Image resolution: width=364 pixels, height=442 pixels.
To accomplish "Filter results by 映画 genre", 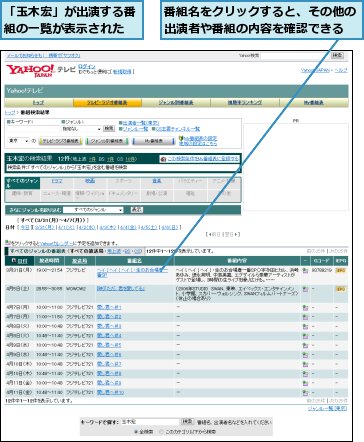I will [x=90, y=181].
